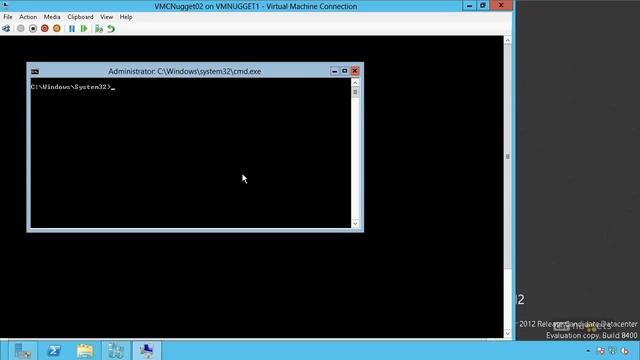Click the VM Connection scrollbar up arrow
This screenshot has height=360, width=640.
[508, 40]
